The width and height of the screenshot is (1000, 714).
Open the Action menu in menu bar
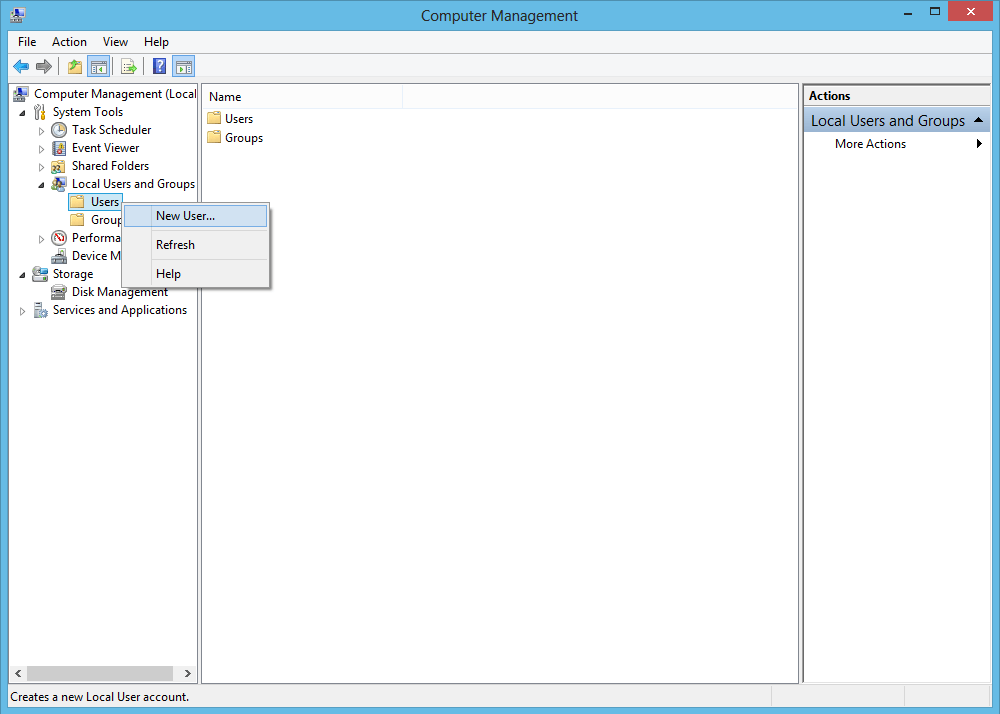point(69,42)
